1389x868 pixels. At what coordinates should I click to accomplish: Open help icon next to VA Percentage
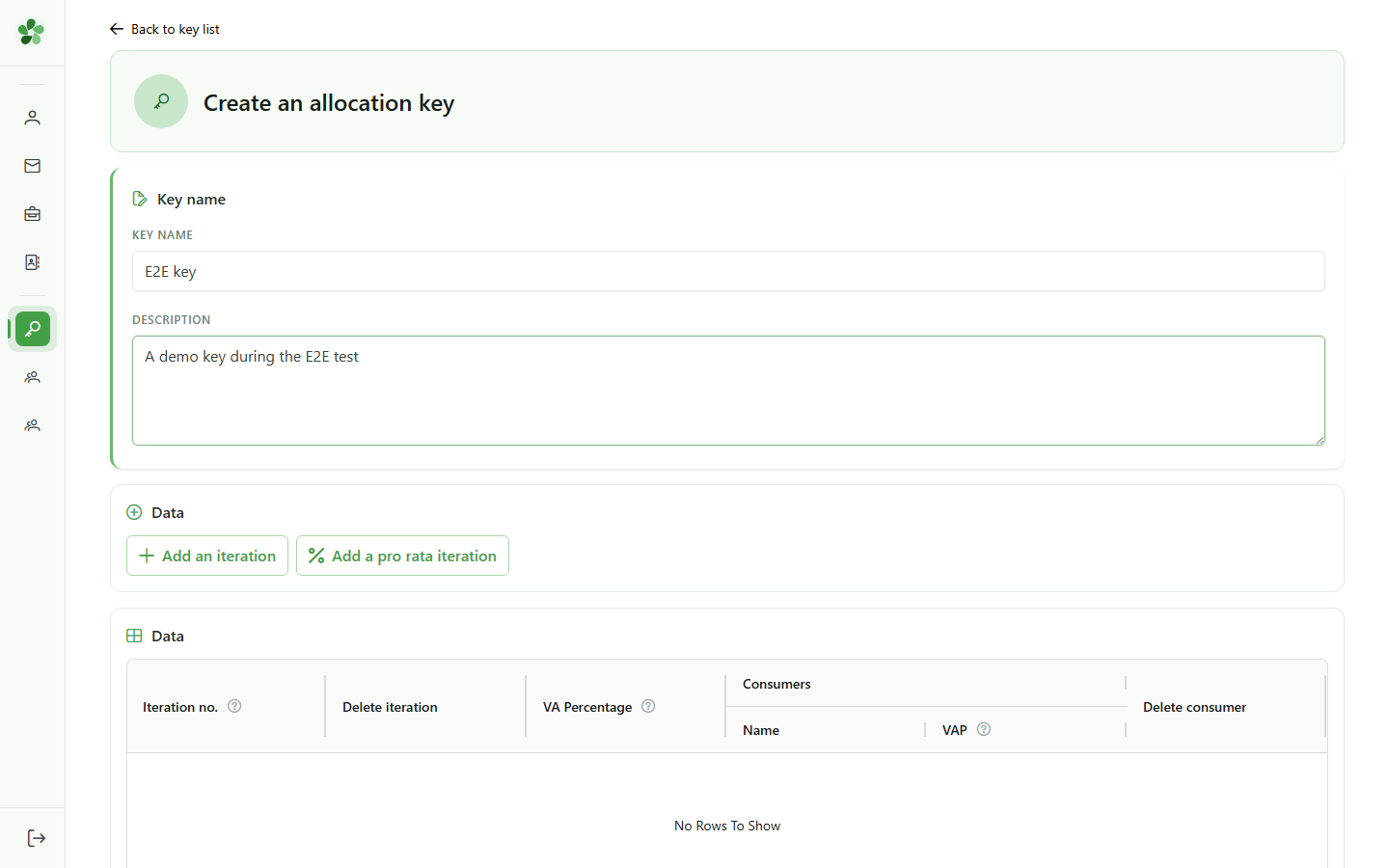pyautogui.click(x=648, y=706)
